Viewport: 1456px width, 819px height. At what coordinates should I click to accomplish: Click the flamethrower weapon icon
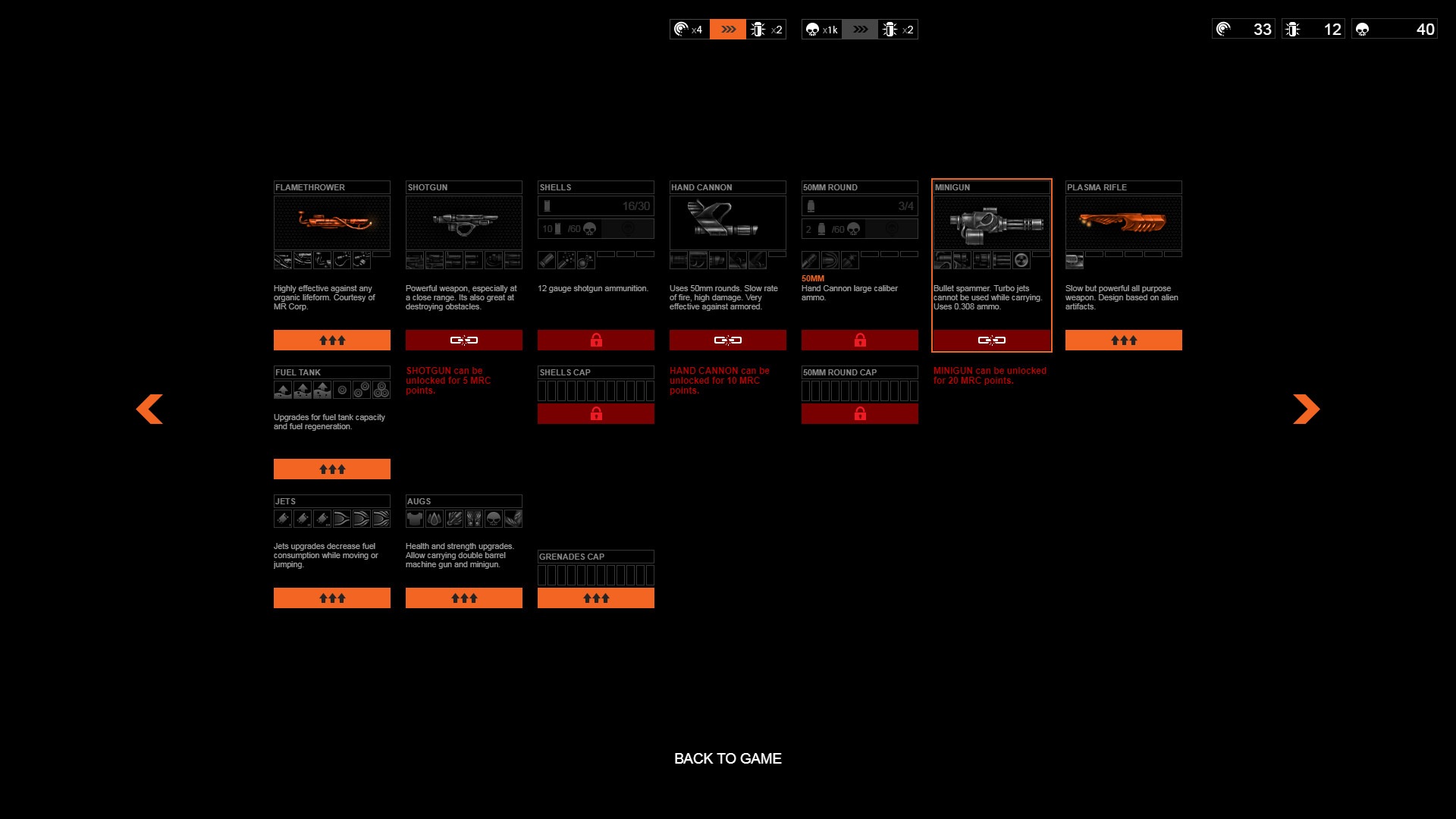coord(332,222)
